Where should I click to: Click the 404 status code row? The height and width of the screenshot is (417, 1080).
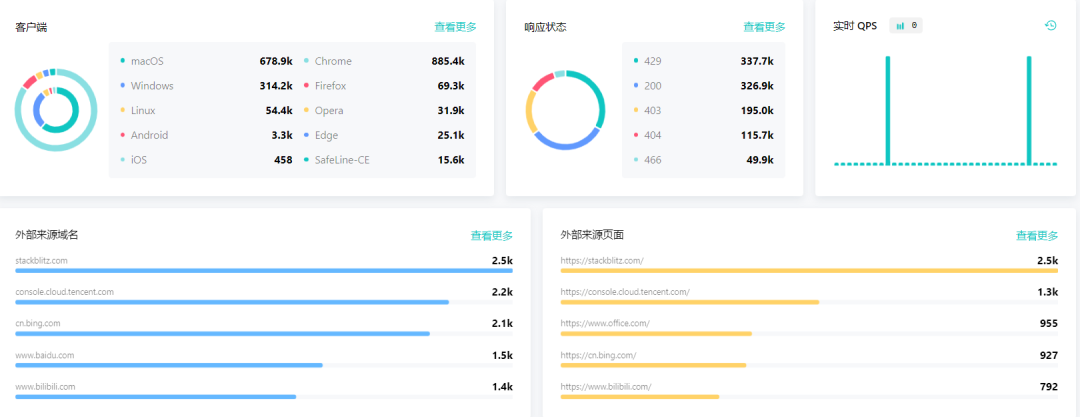tap(703, 135)
